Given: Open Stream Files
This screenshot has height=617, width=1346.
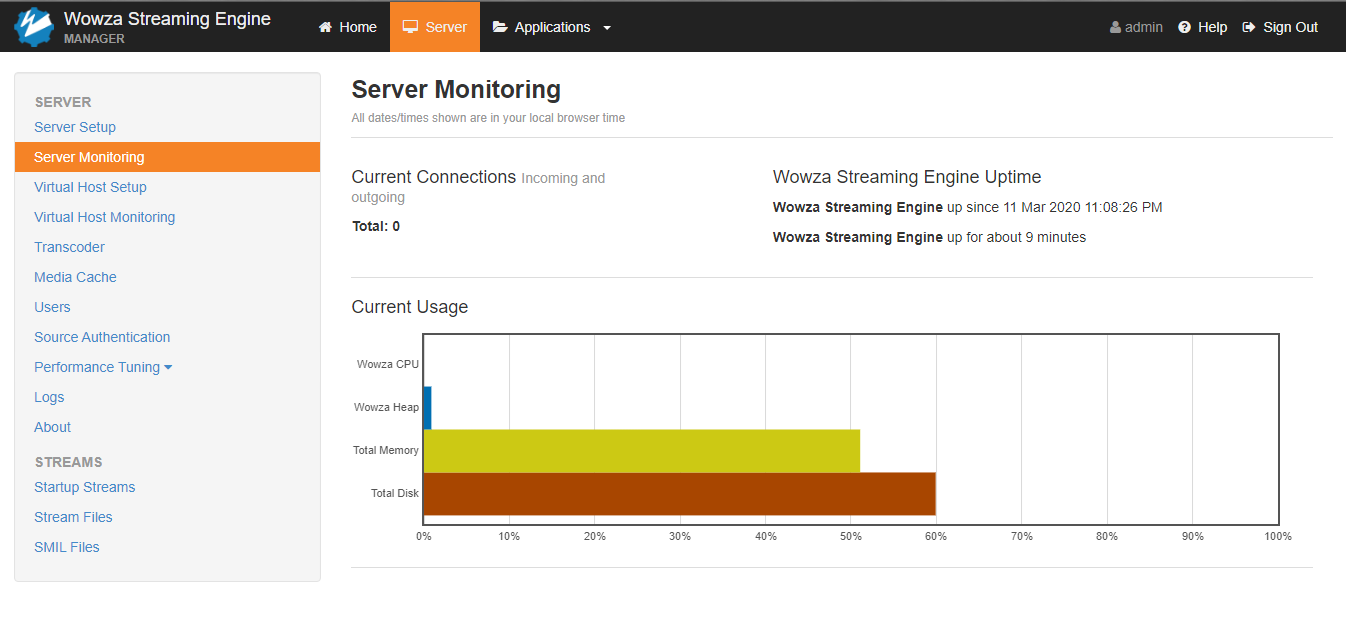Looking at the screenshot, I should coord(73,517).
